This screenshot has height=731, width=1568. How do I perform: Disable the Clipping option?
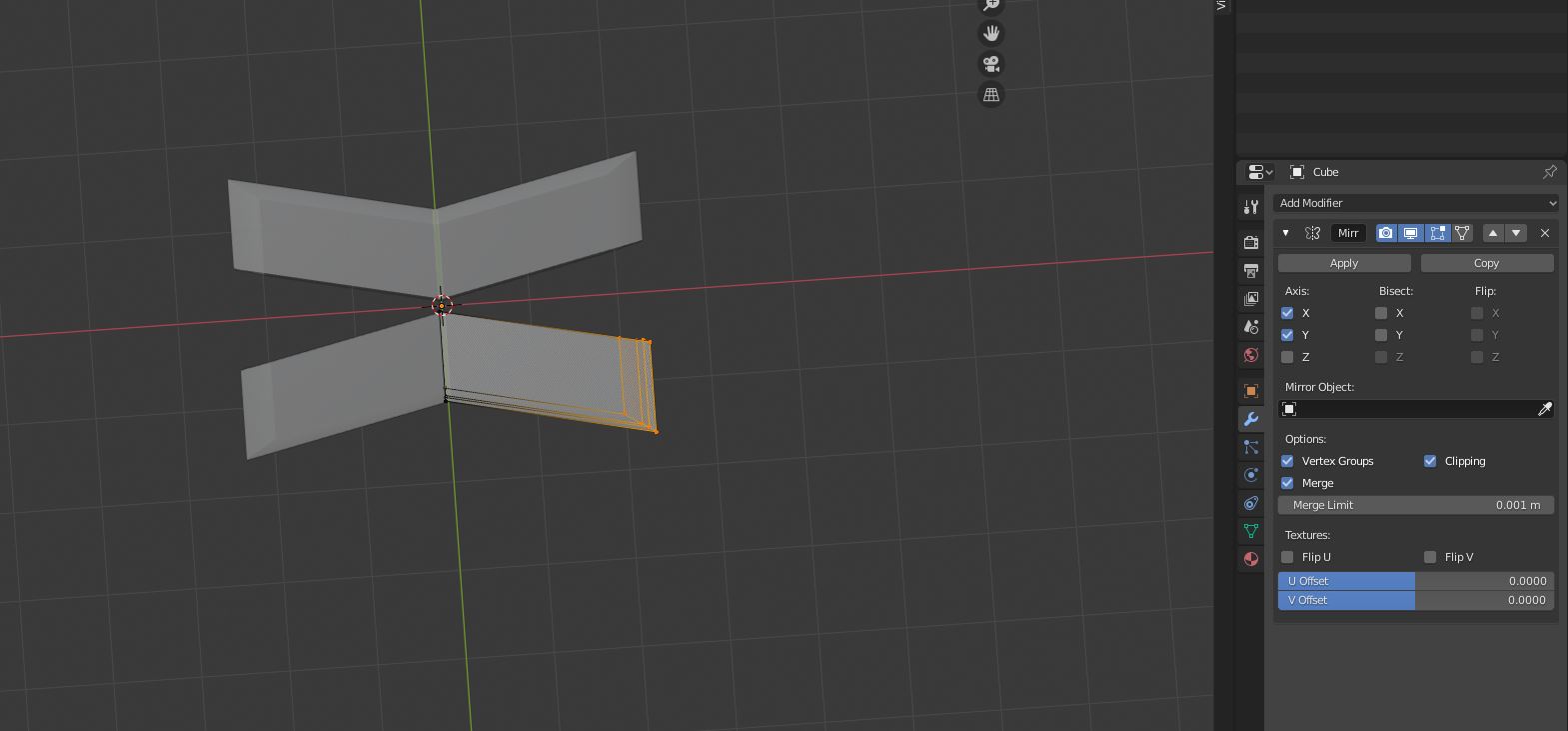[x=1430, y=461]
